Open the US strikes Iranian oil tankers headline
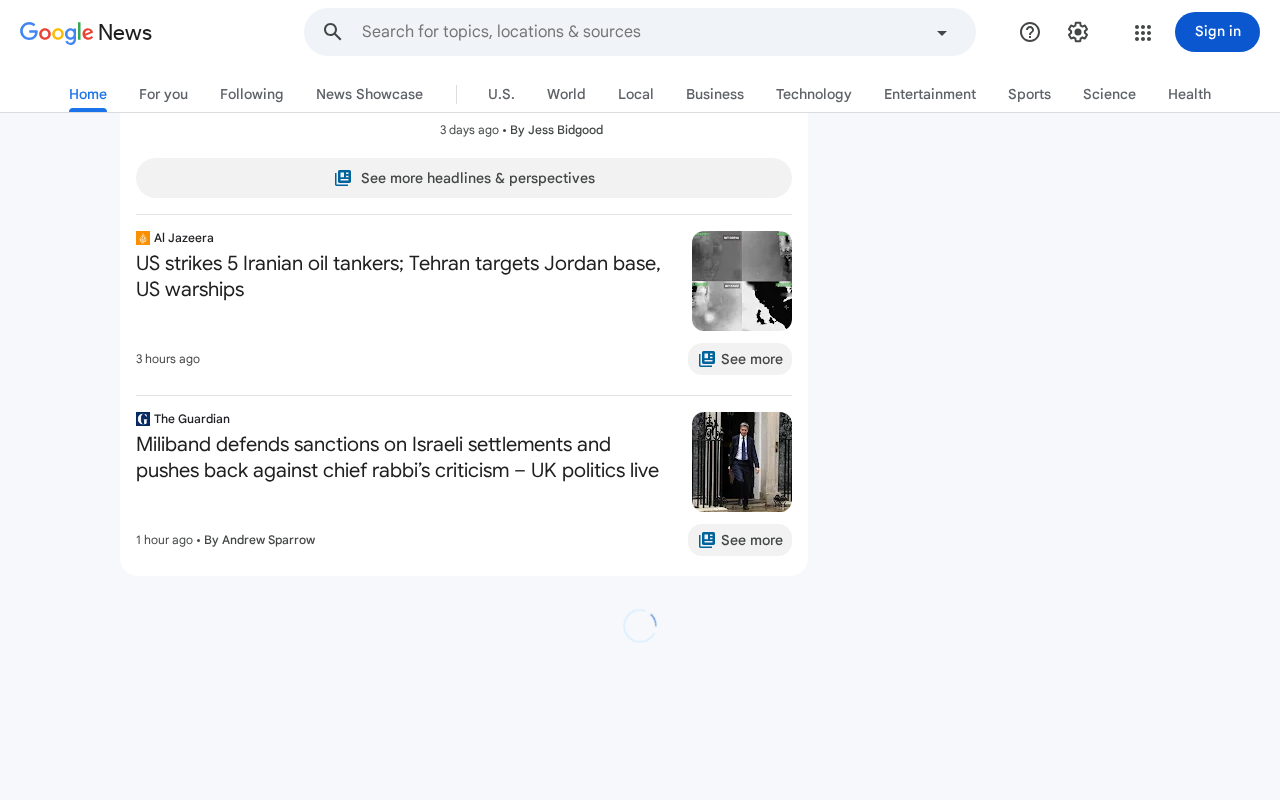The height and width of the screenshot is (800, 1280). pyautogui.click(x=399, y=277)
